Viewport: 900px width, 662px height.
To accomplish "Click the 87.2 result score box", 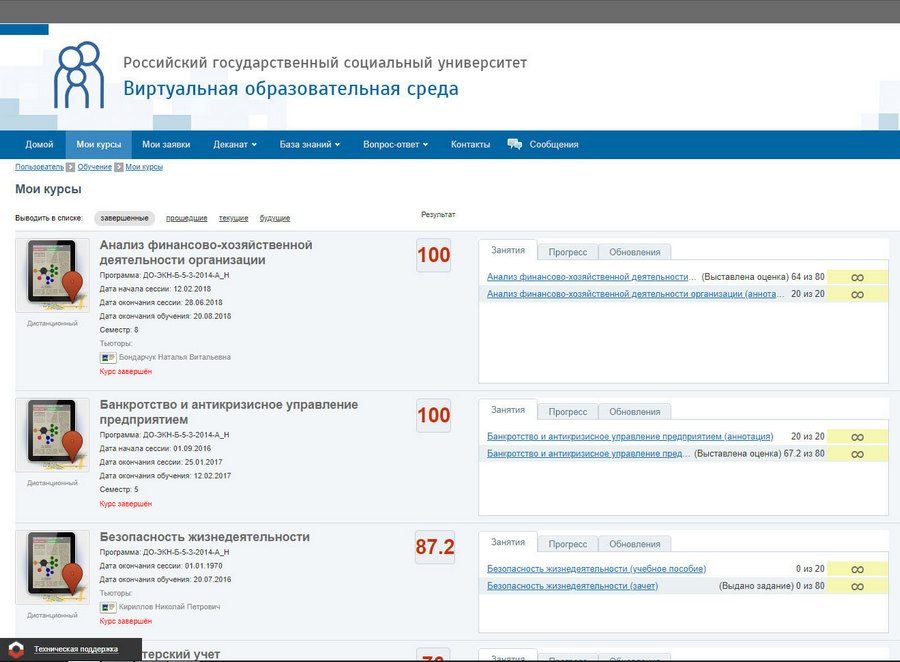I will click(x=434, y=547).
